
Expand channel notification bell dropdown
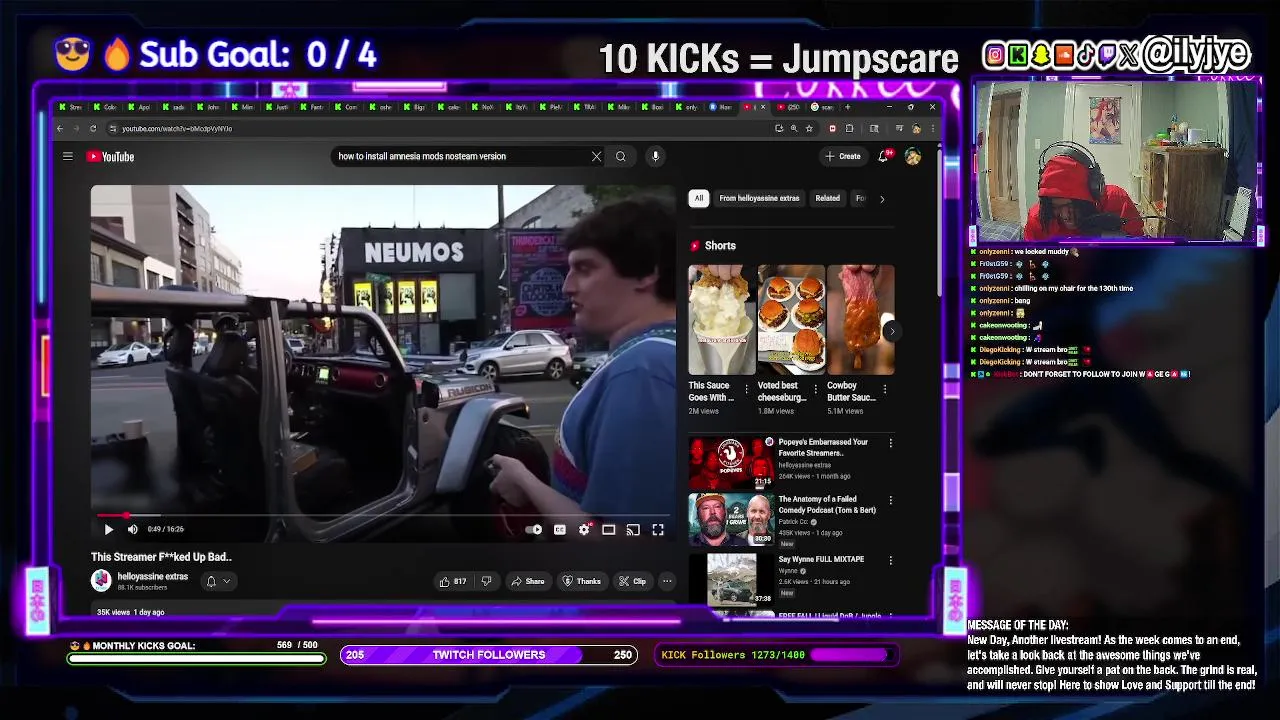tap(218, 581)
